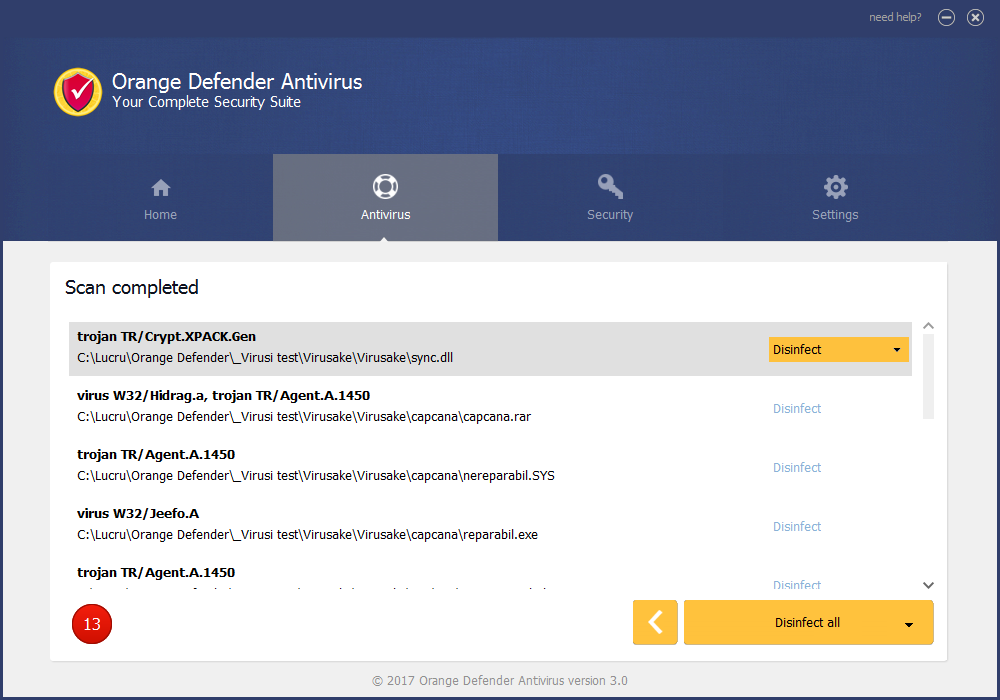Click Disinfect for reparabil.exe
Image resolution: width=1000 pixels, height=700 pixels.
[x=797, y=527]
